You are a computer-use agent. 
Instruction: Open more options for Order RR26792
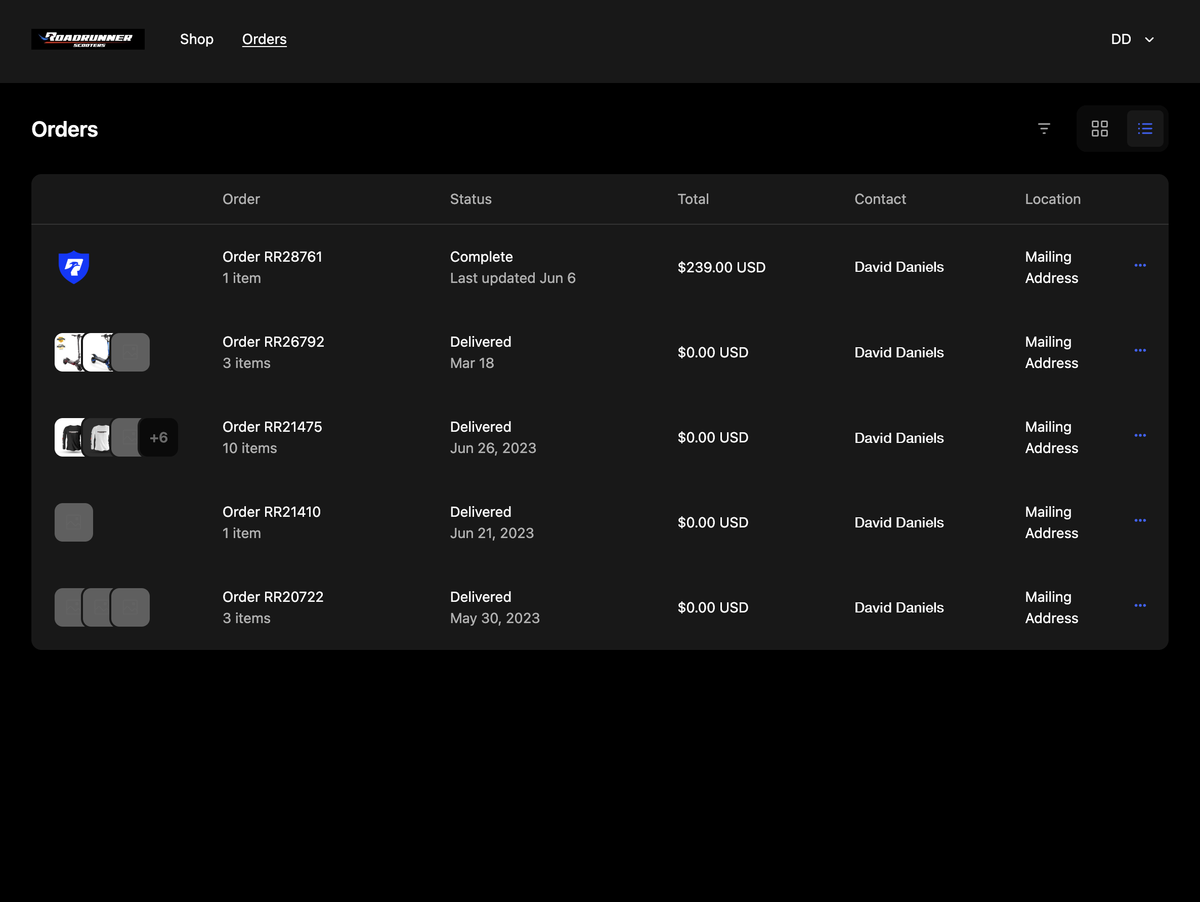pos(1140,351)
